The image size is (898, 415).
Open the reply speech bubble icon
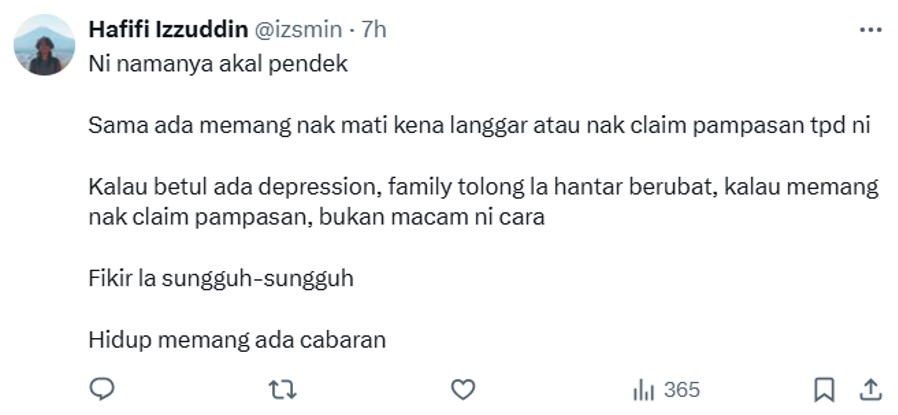point(102,389)
